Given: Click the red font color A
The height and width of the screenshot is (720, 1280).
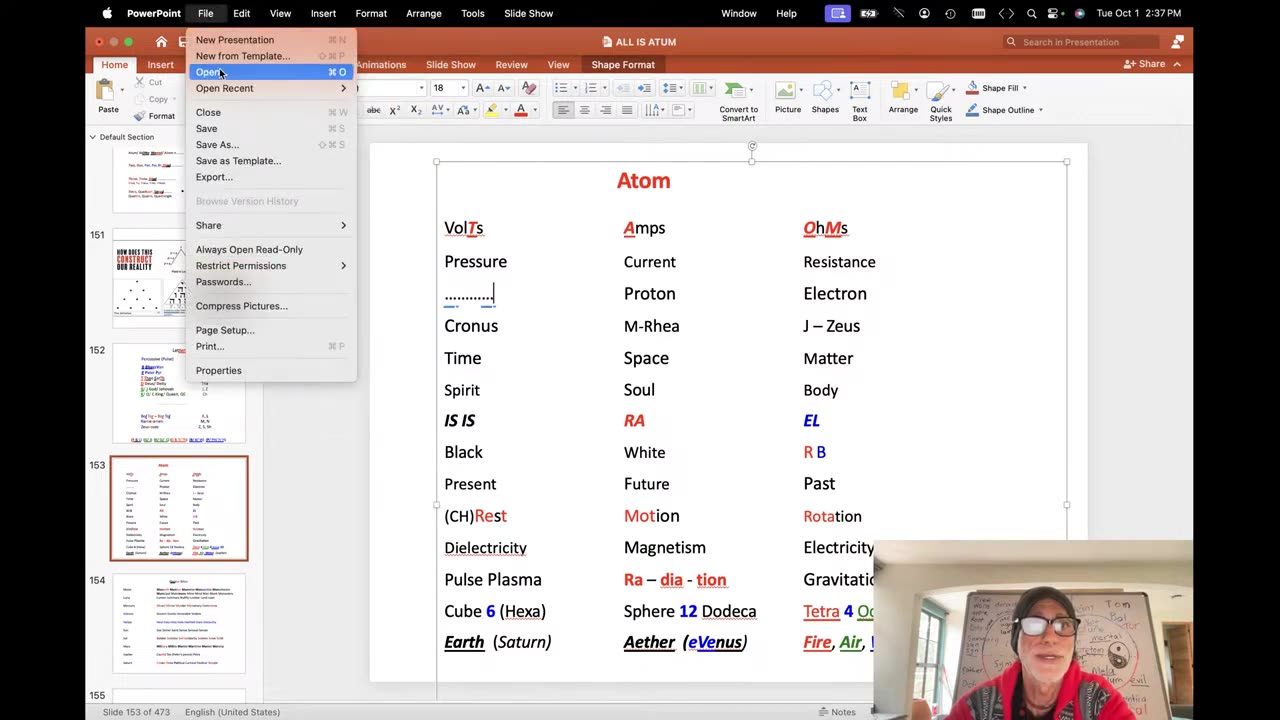Looking at the screenshot, I should click(520, 110).
